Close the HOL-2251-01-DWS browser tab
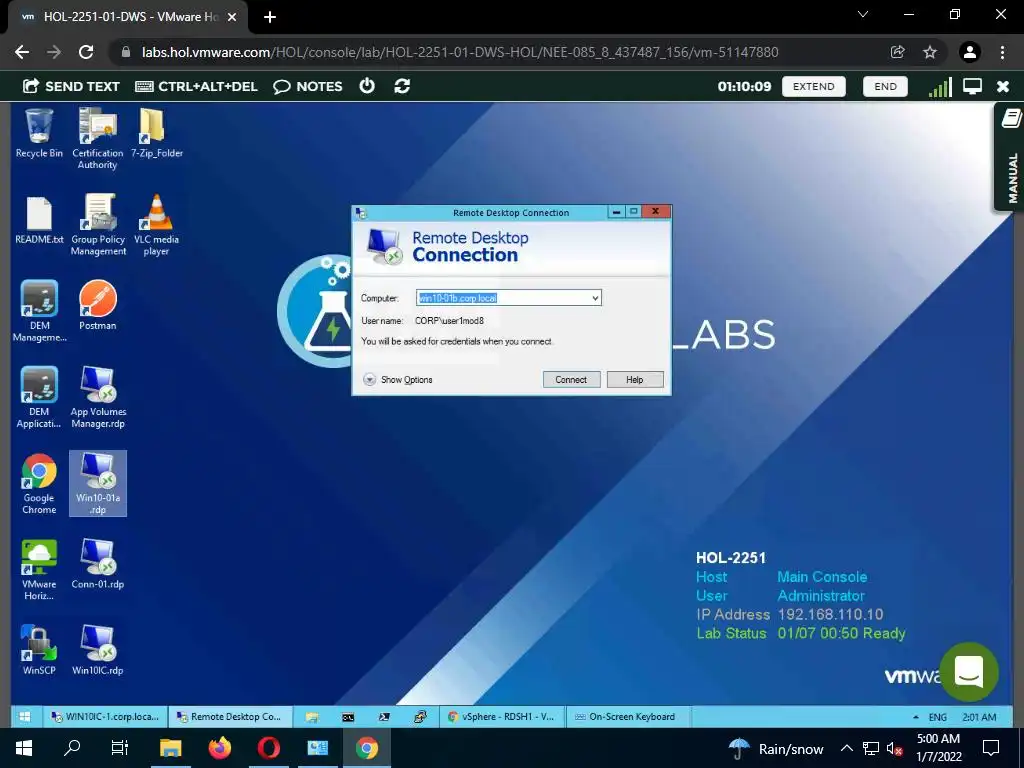 (x=232, y=17)
